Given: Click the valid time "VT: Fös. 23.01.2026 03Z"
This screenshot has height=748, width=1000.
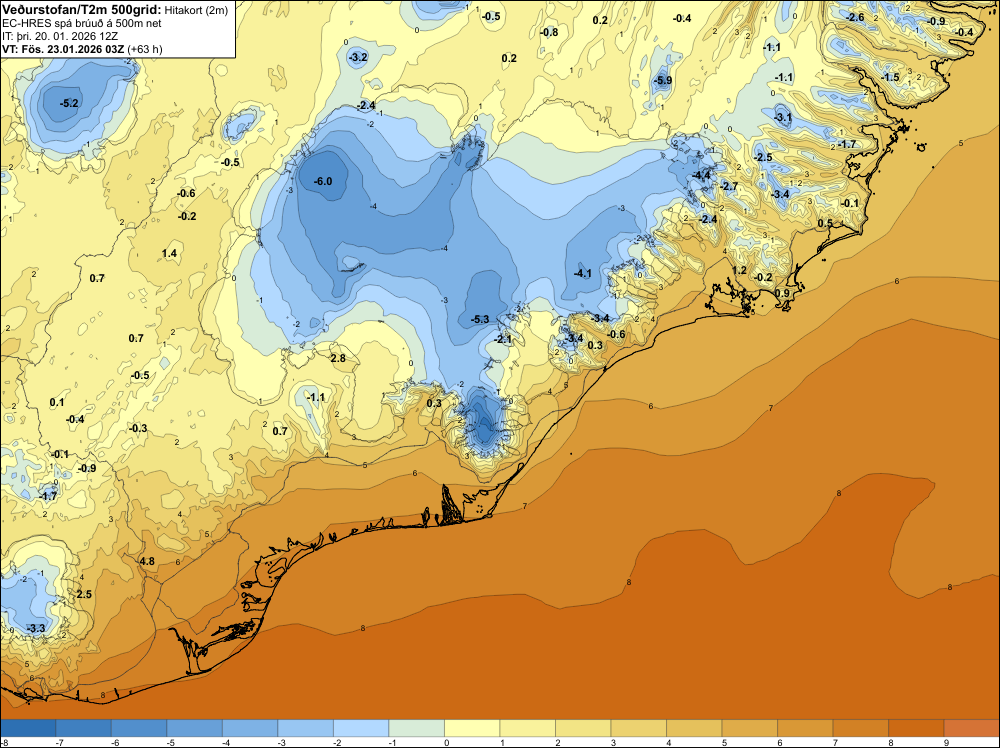Looking at the screenshot, I should [63, 49].
